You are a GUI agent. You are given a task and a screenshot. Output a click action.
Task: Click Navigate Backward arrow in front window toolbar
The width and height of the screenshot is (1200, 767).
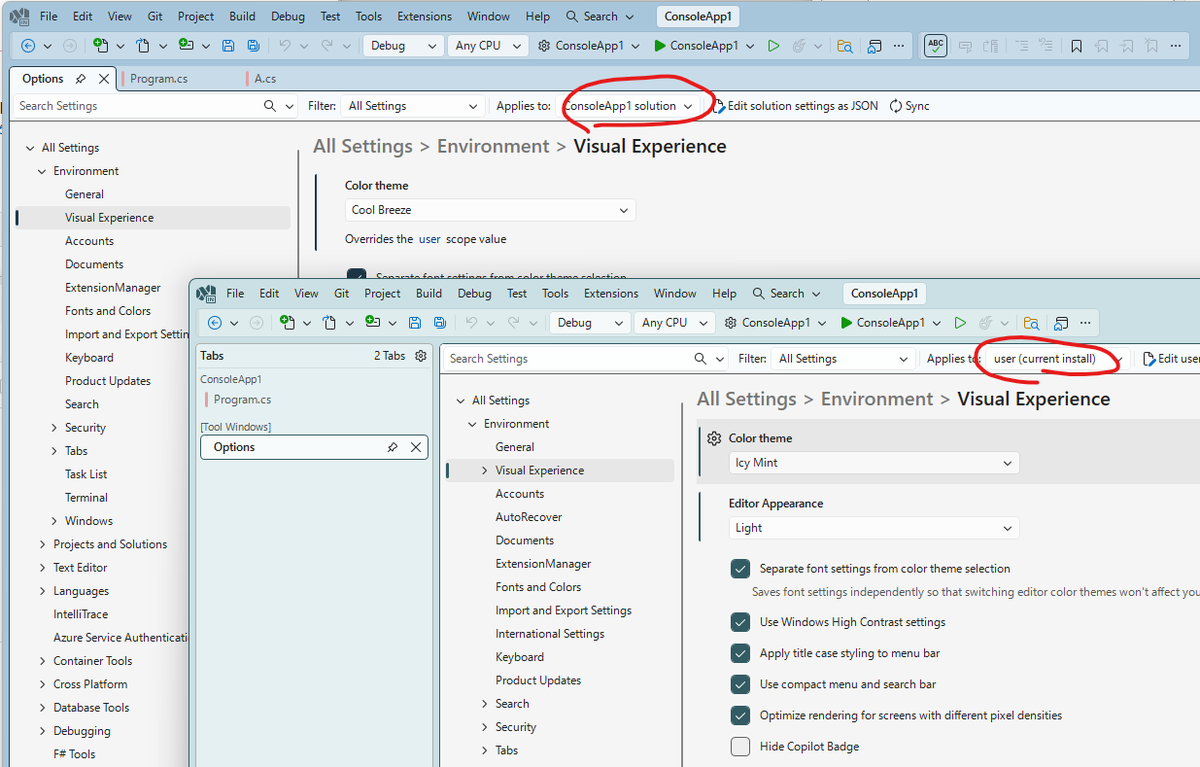(215, 323)
